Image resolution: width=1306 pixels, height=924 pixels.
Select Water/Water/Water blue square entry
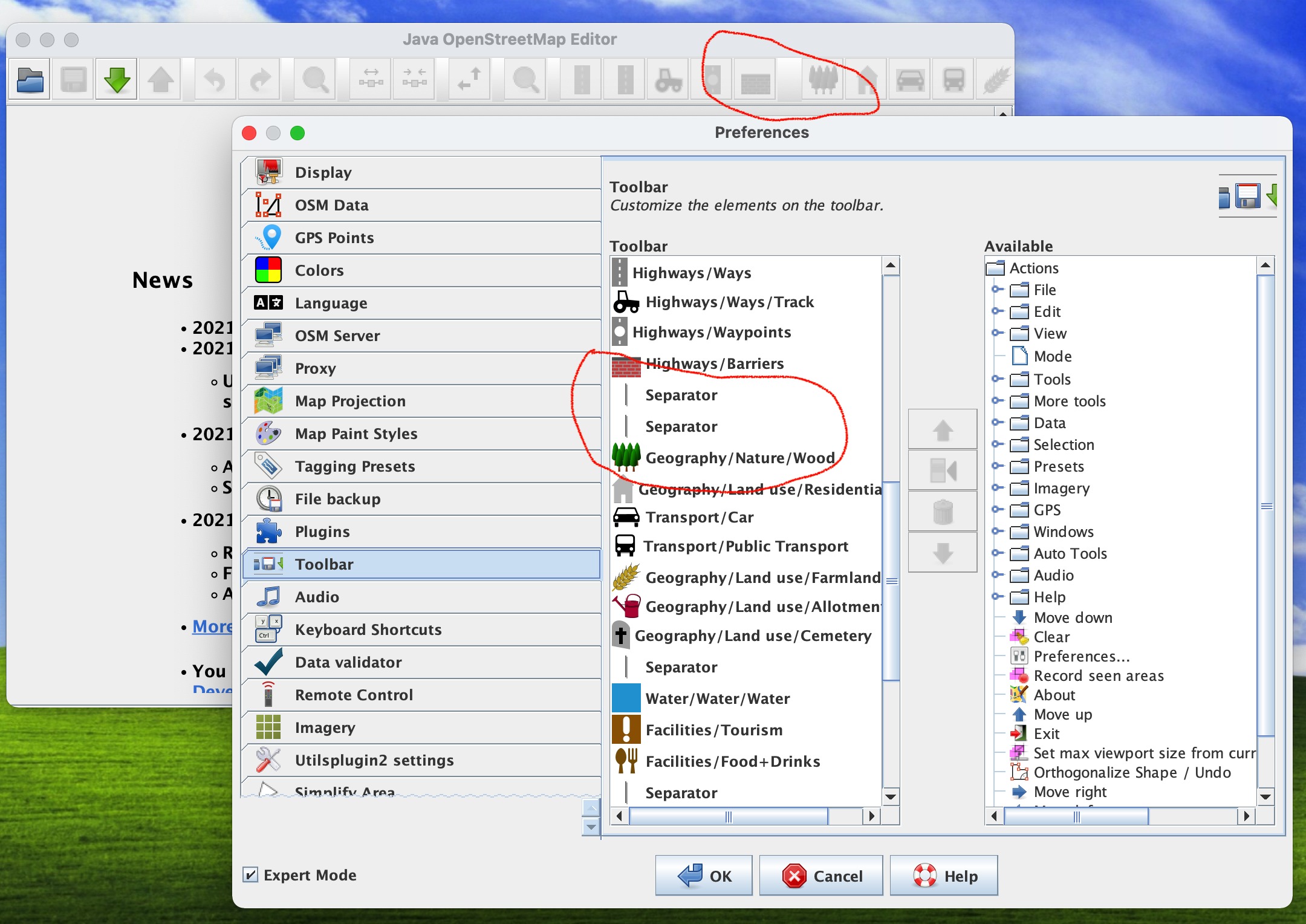click(717, 698)
